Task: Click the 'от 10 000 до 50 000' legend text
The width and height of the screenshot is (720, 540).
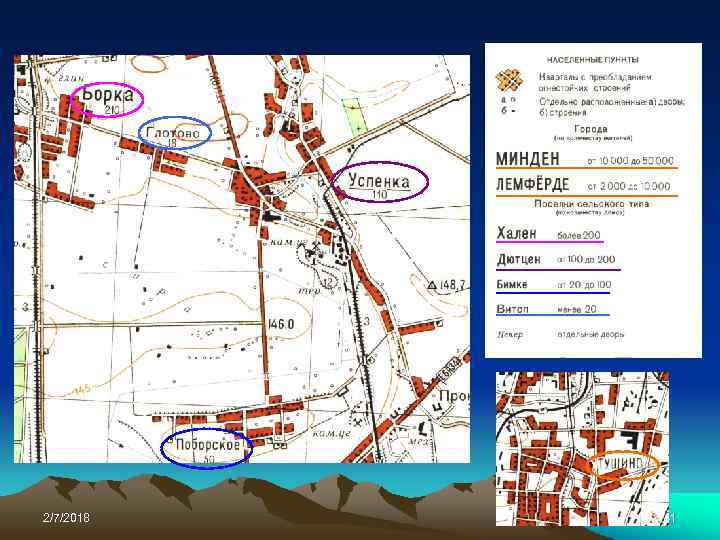Action: tap(630, 161)
